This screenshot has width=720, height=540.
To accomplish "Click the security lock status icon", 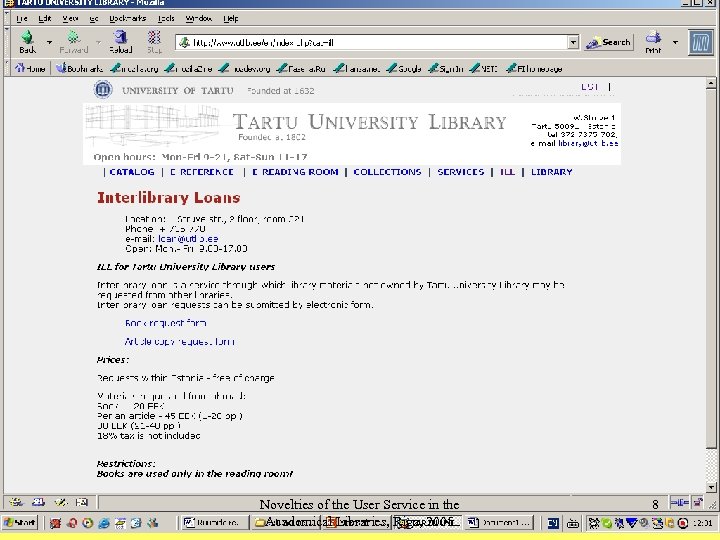I will 698,503.
